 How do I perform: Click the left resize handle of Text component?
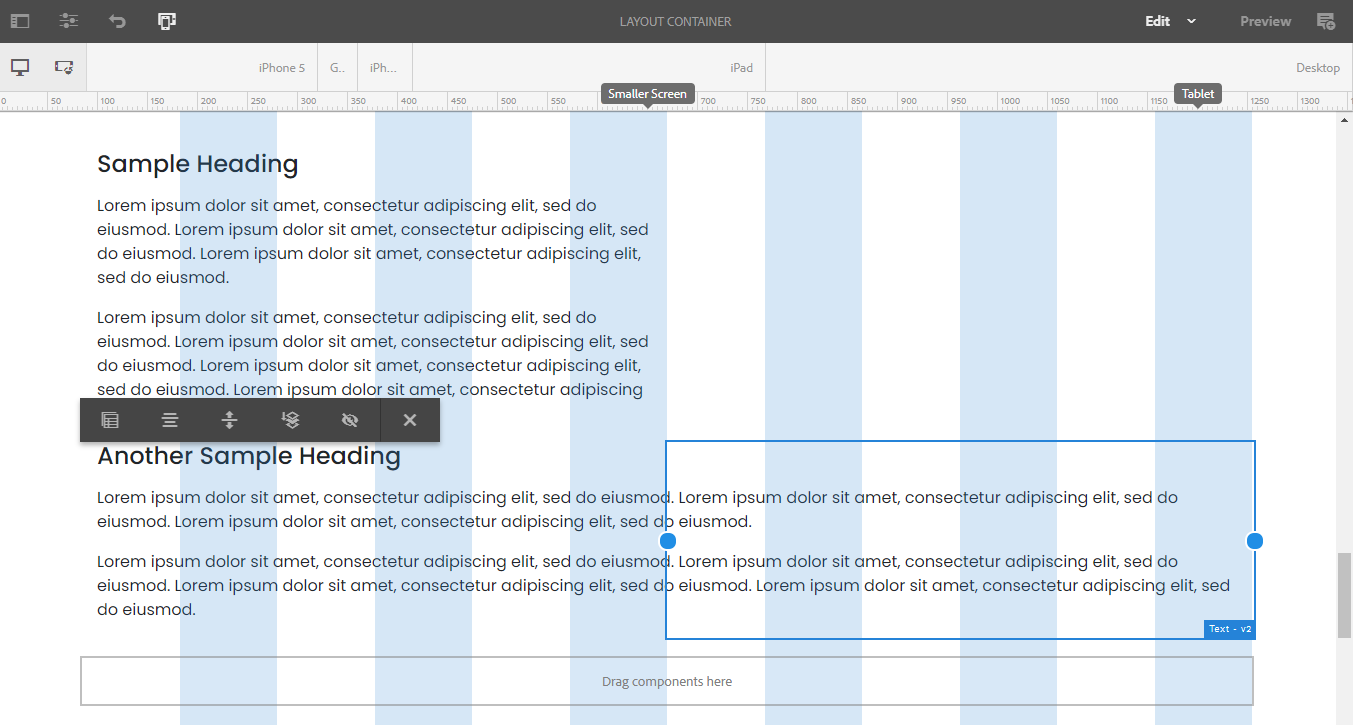pyautogui.click(x=667, y=540)
